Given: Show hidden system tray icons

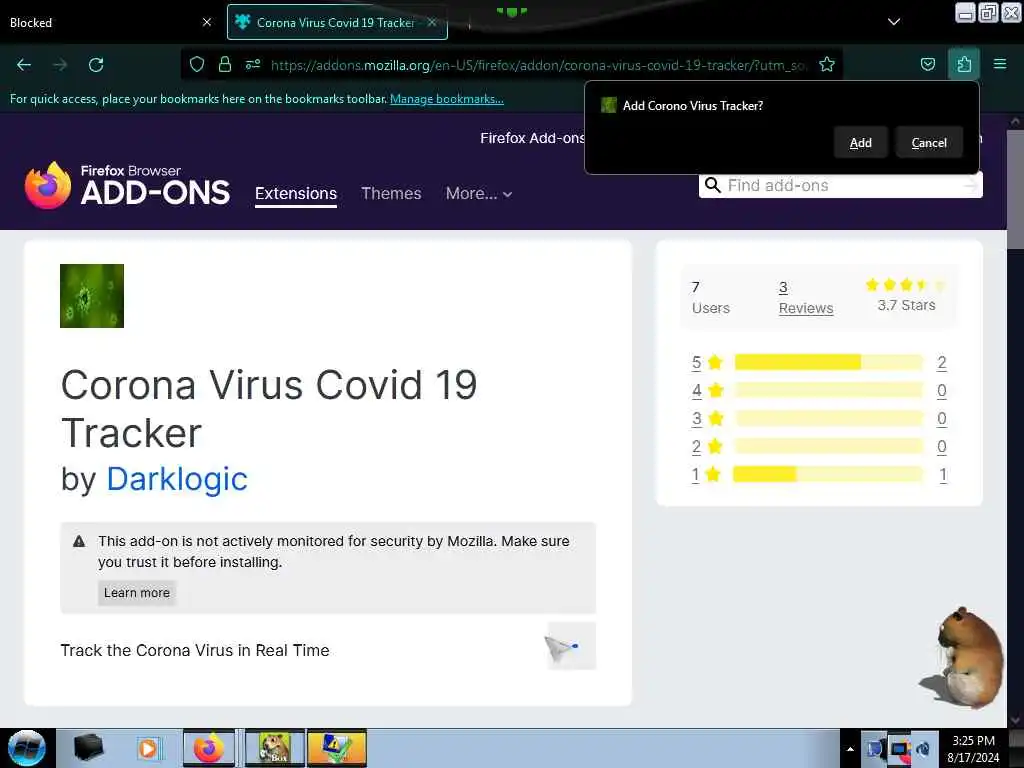Looking at the screenshot, I should click(850, 749).
